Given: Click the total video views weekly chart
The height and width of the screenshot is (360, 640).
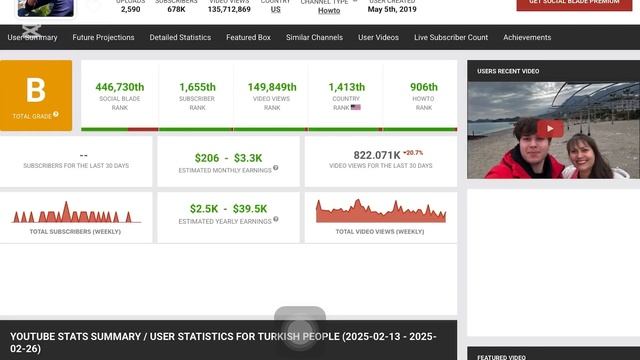Looking at the screenshot, I should [381, 211].
